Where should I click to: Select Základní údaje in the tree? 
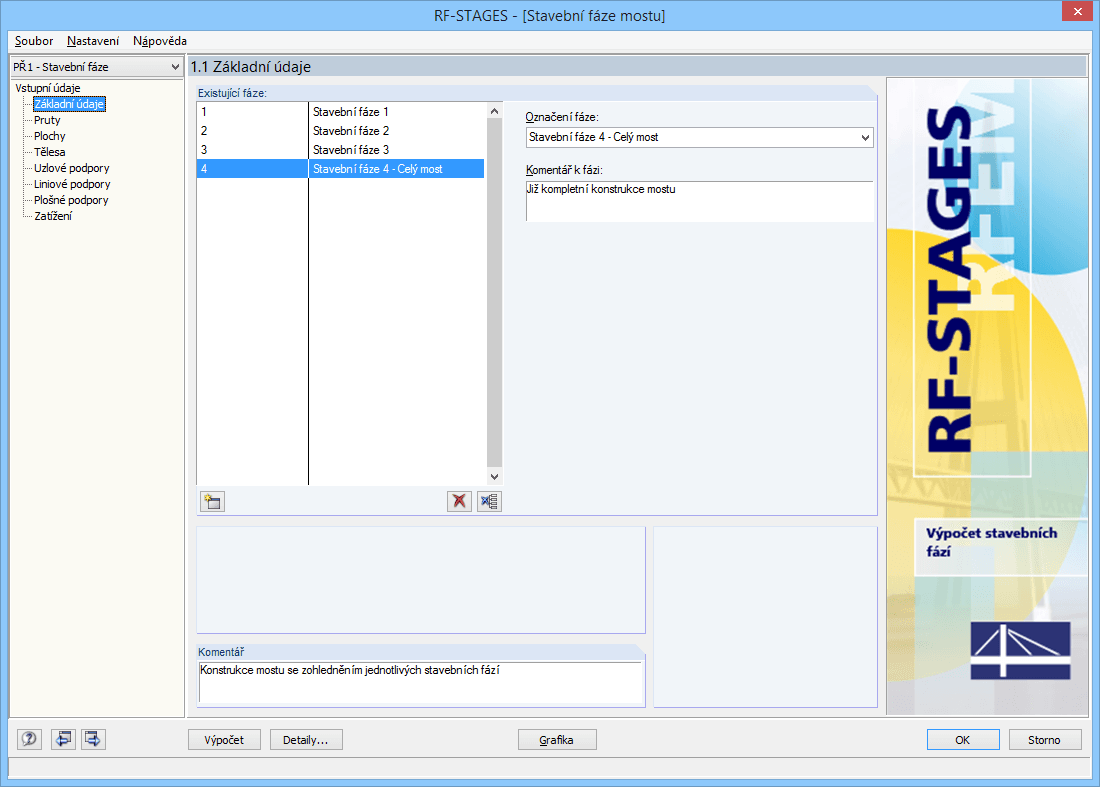pos(69,104)
